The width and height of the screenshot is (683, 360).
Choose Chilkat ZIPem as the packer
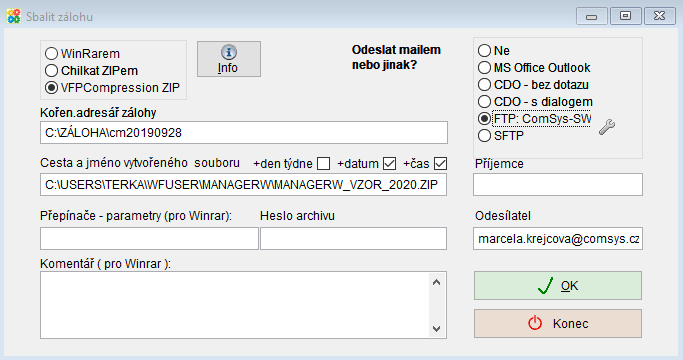[51, 71]
